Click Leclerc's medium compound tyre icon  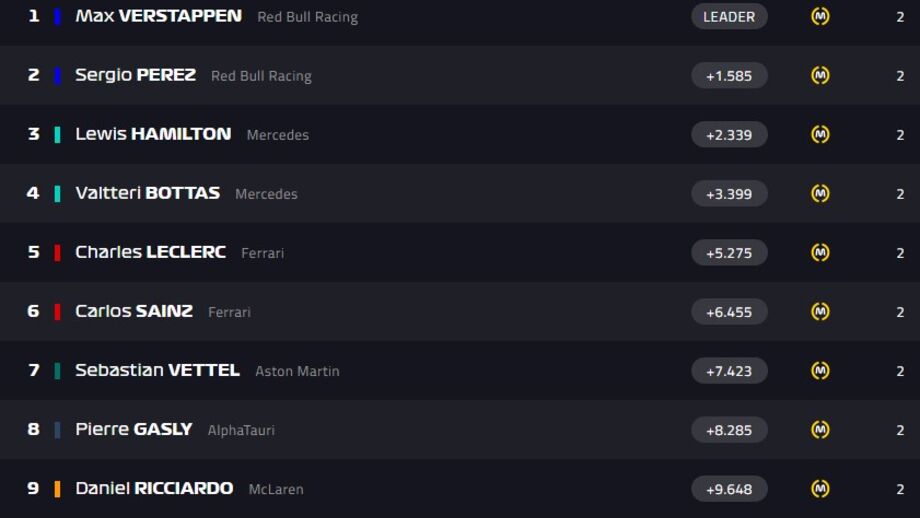pos(820,252)
